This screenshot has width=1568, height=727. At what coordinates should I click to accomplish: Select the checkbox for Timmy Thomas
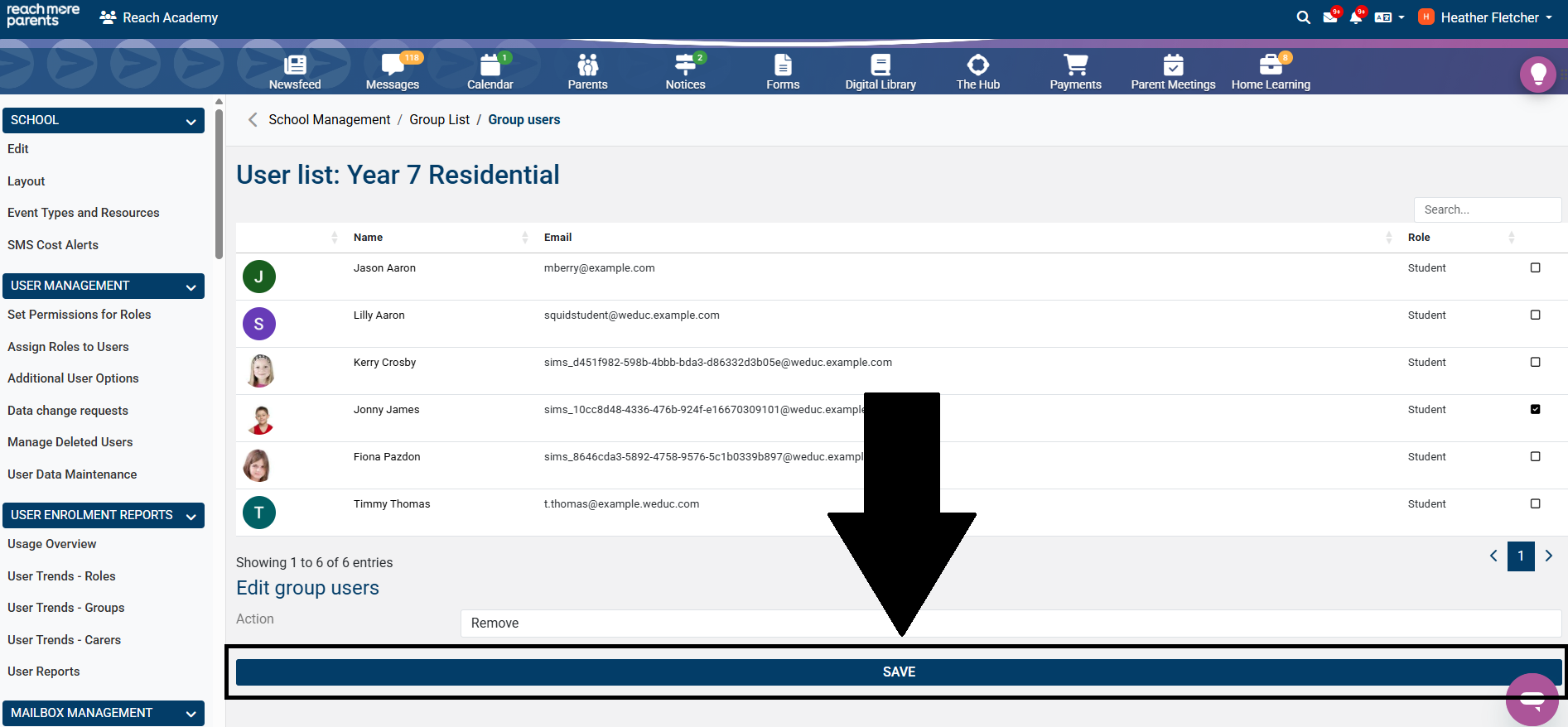tap(1535, 504)
